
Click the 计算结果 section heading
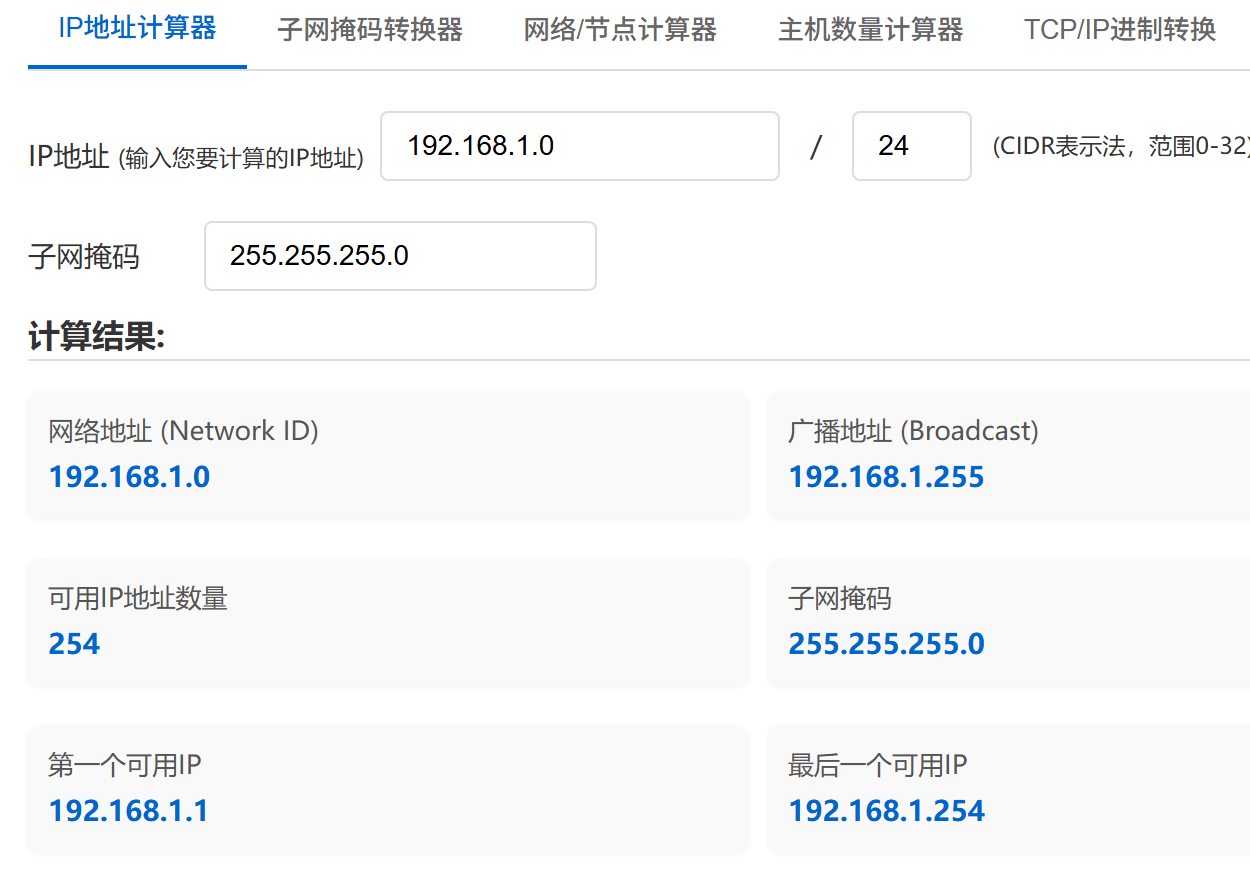(96, 338)
